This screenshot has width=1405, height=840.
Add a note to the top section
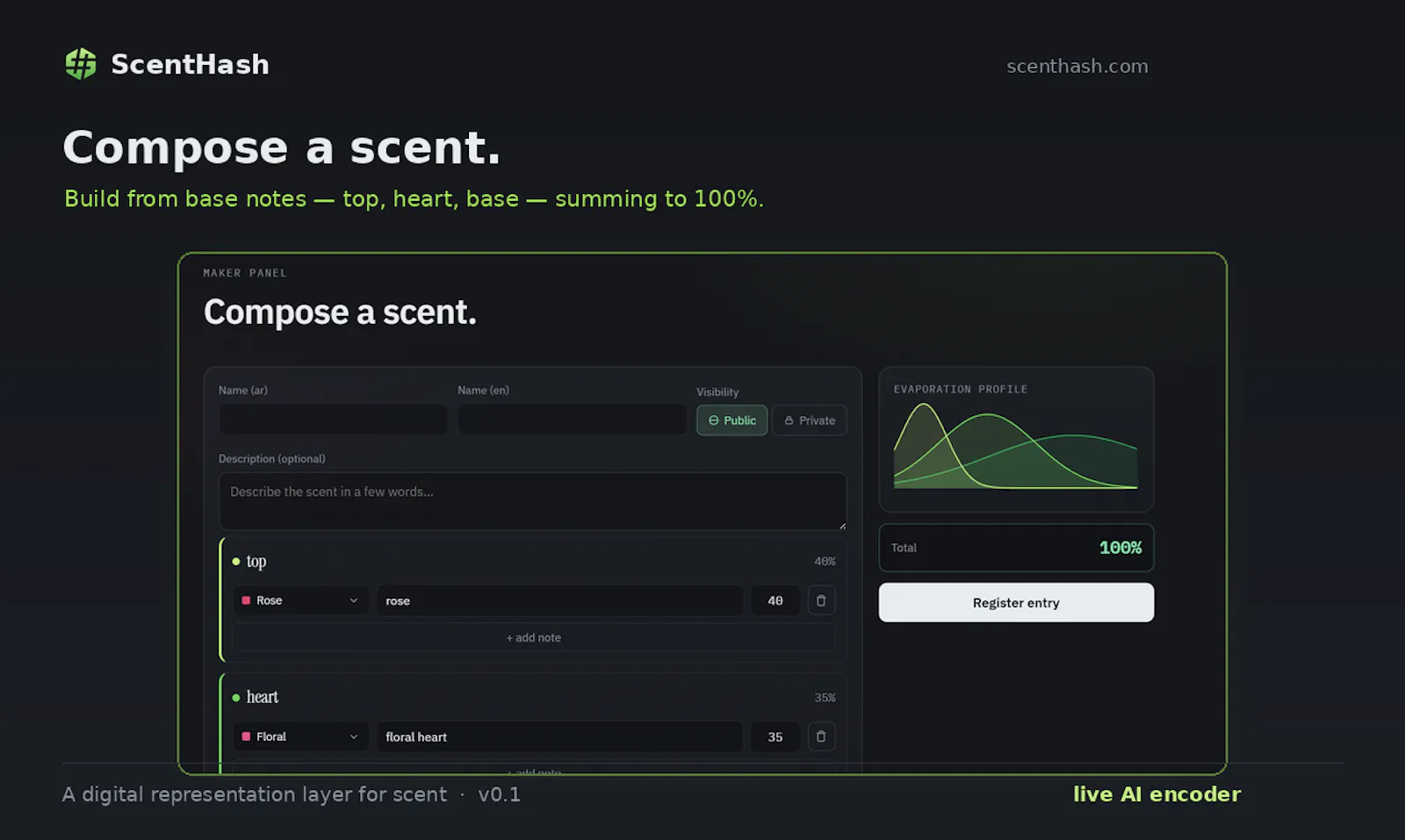[x=533, y=637]
